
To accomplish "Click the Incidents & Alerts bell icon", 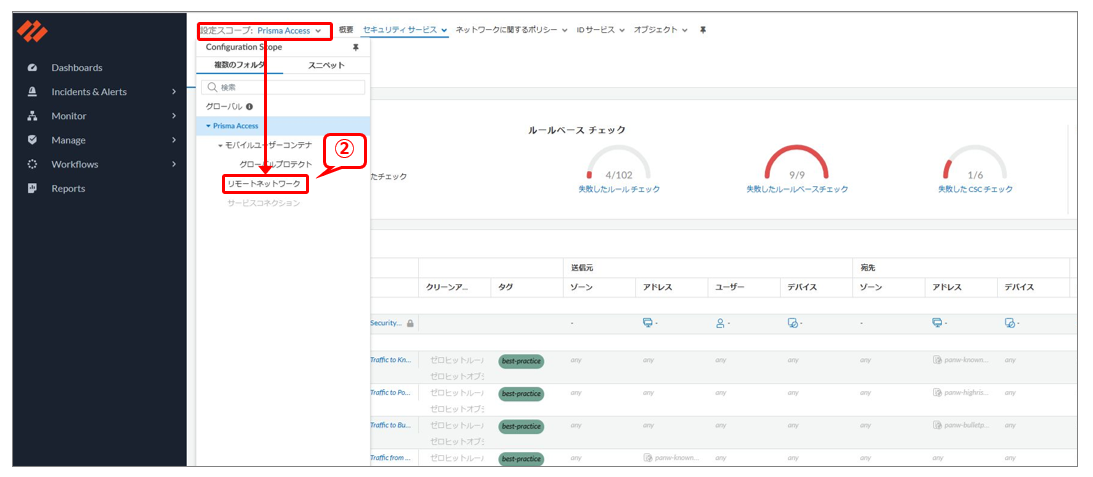I will click(x=32, y=92).
